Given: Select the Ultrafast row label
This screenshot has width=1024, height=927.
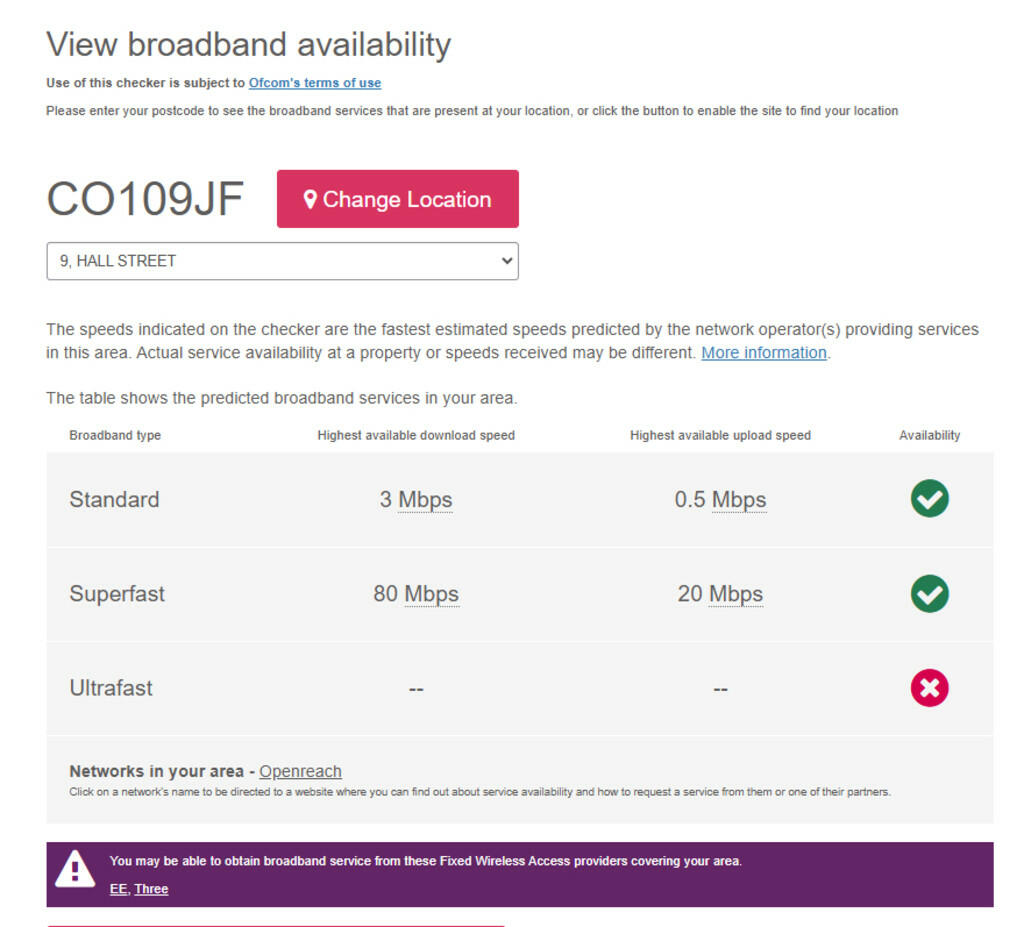Looking at the screenshot, I should tap(111, 688).
